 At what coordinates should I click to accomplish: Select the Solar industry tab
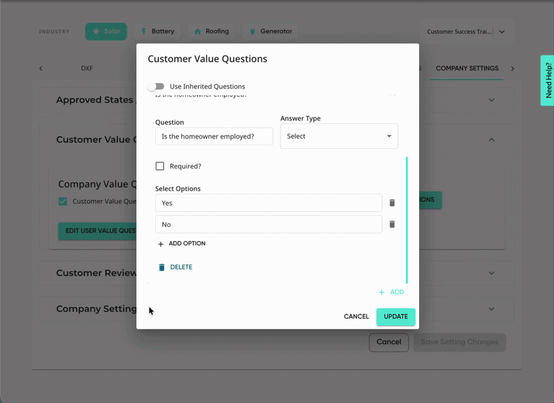pyautogui.click(x=106, y=31)
